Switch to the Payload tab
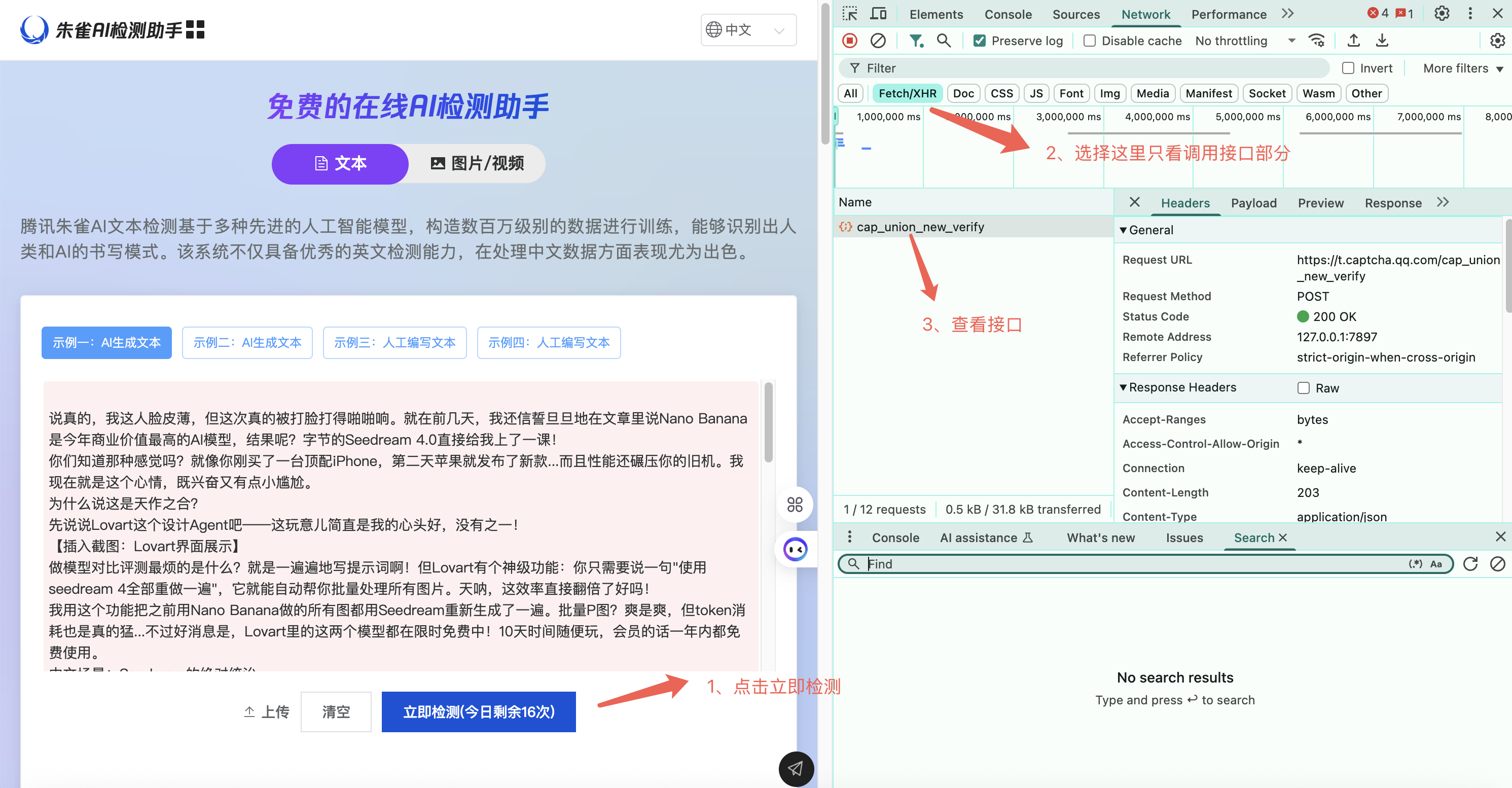Screen dimensions: 1512x788 (x=1253, y=203)
